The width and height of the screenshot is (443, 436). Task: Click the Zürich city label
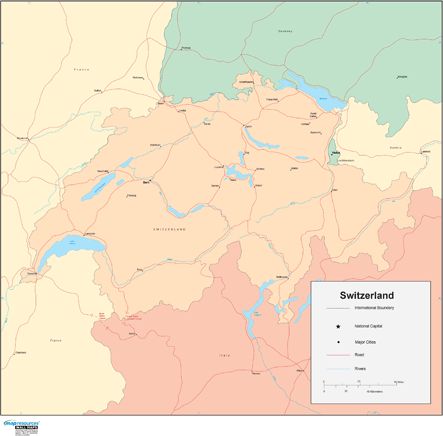coord(249,127)
